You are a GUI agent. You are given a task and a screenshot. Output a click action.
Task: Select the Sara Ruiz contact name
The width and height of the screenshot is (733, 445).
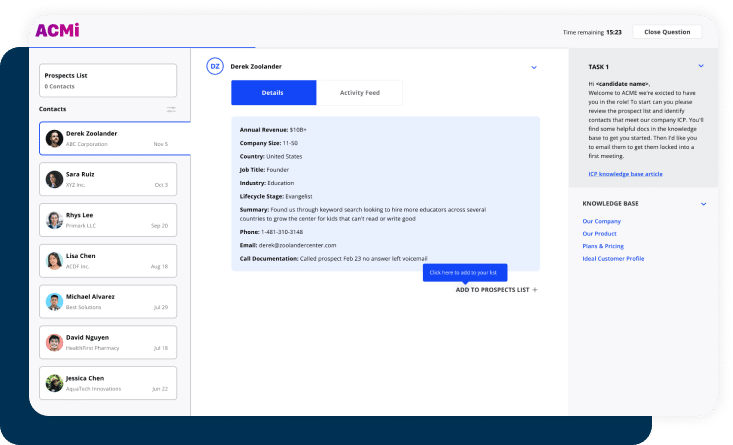(80, 174)
